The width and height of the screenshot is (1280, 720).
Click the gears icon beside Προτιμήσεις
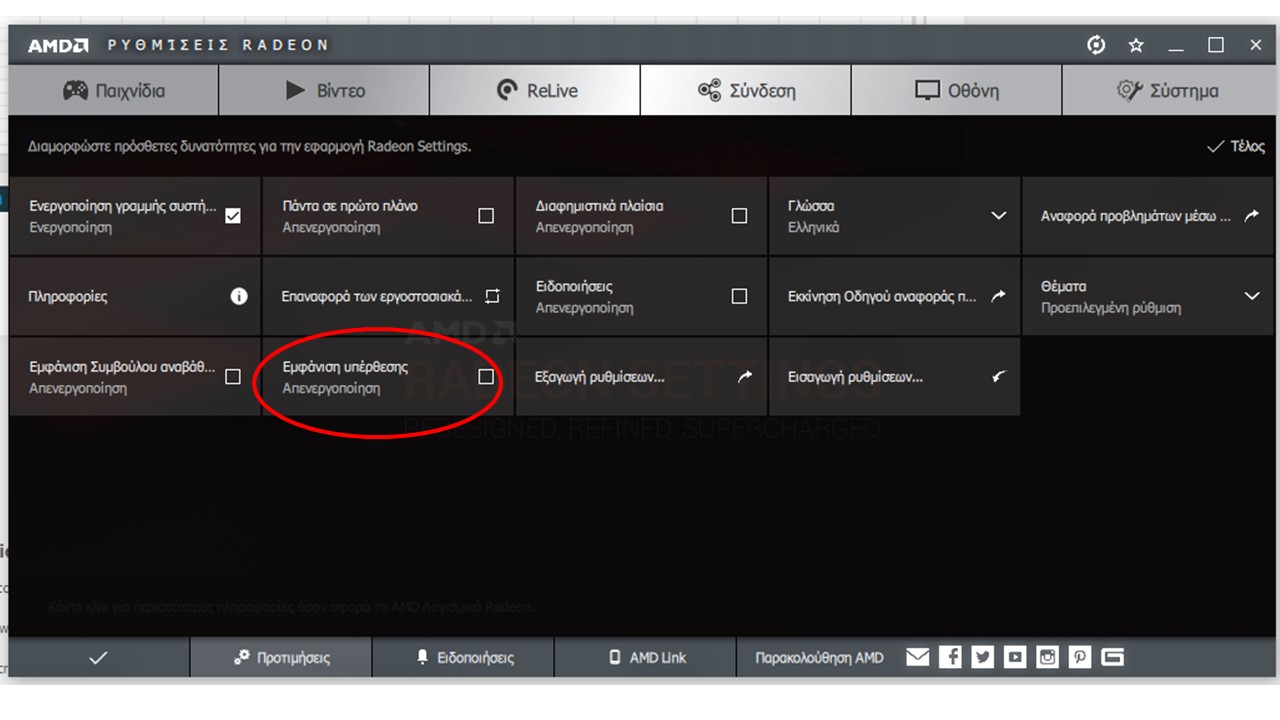[241, 658]
